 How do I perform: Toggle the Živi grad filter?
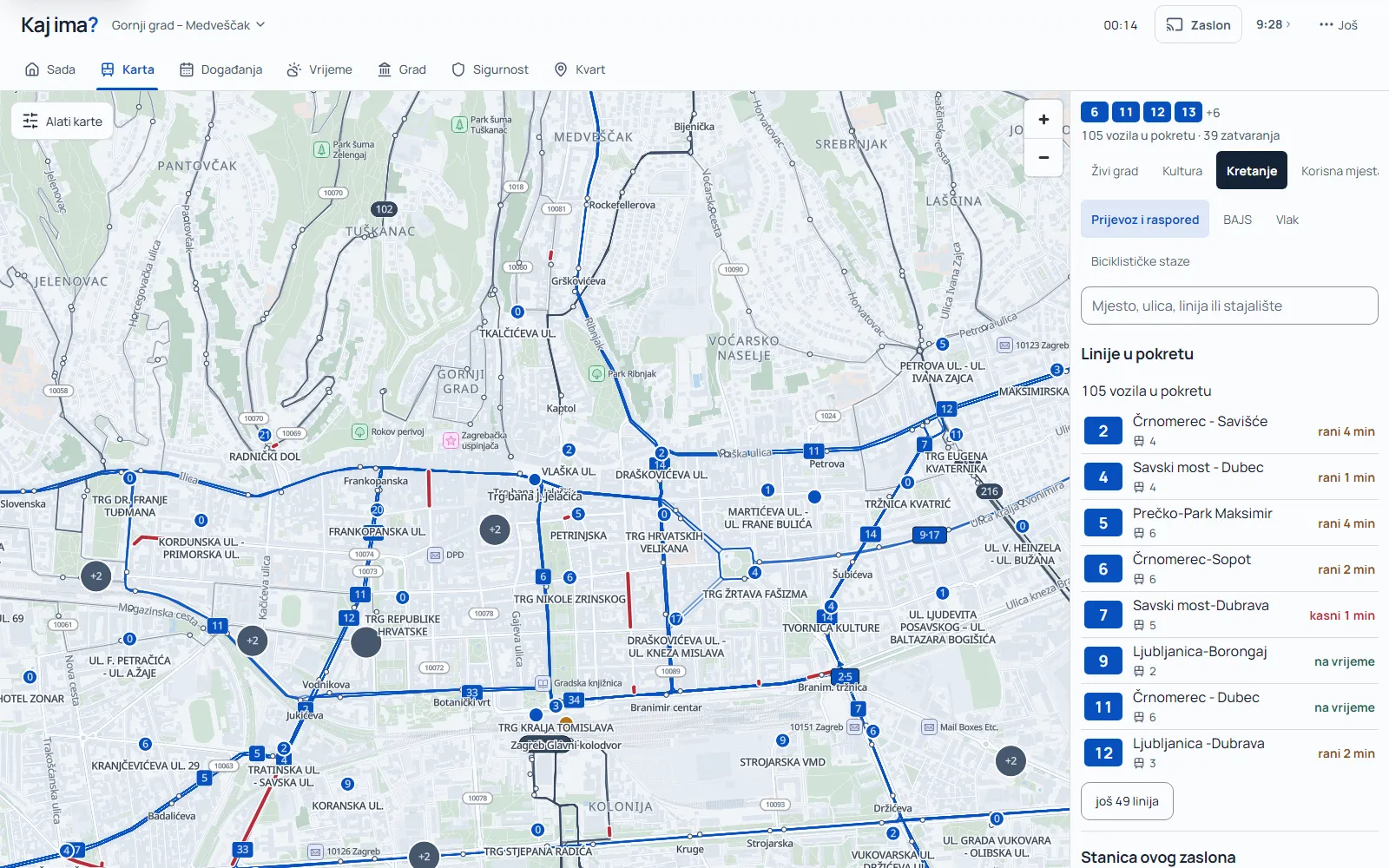point(1115,171)
